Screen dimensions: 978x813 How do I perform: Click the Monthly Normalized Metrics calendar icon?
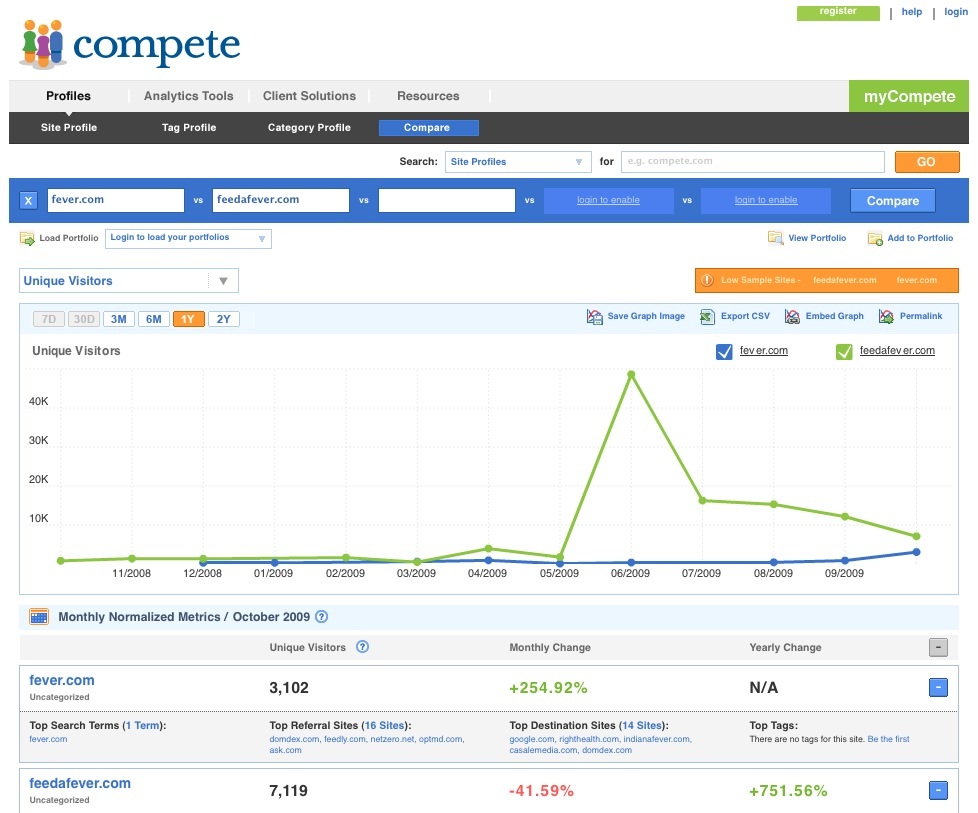coord(39,617)
